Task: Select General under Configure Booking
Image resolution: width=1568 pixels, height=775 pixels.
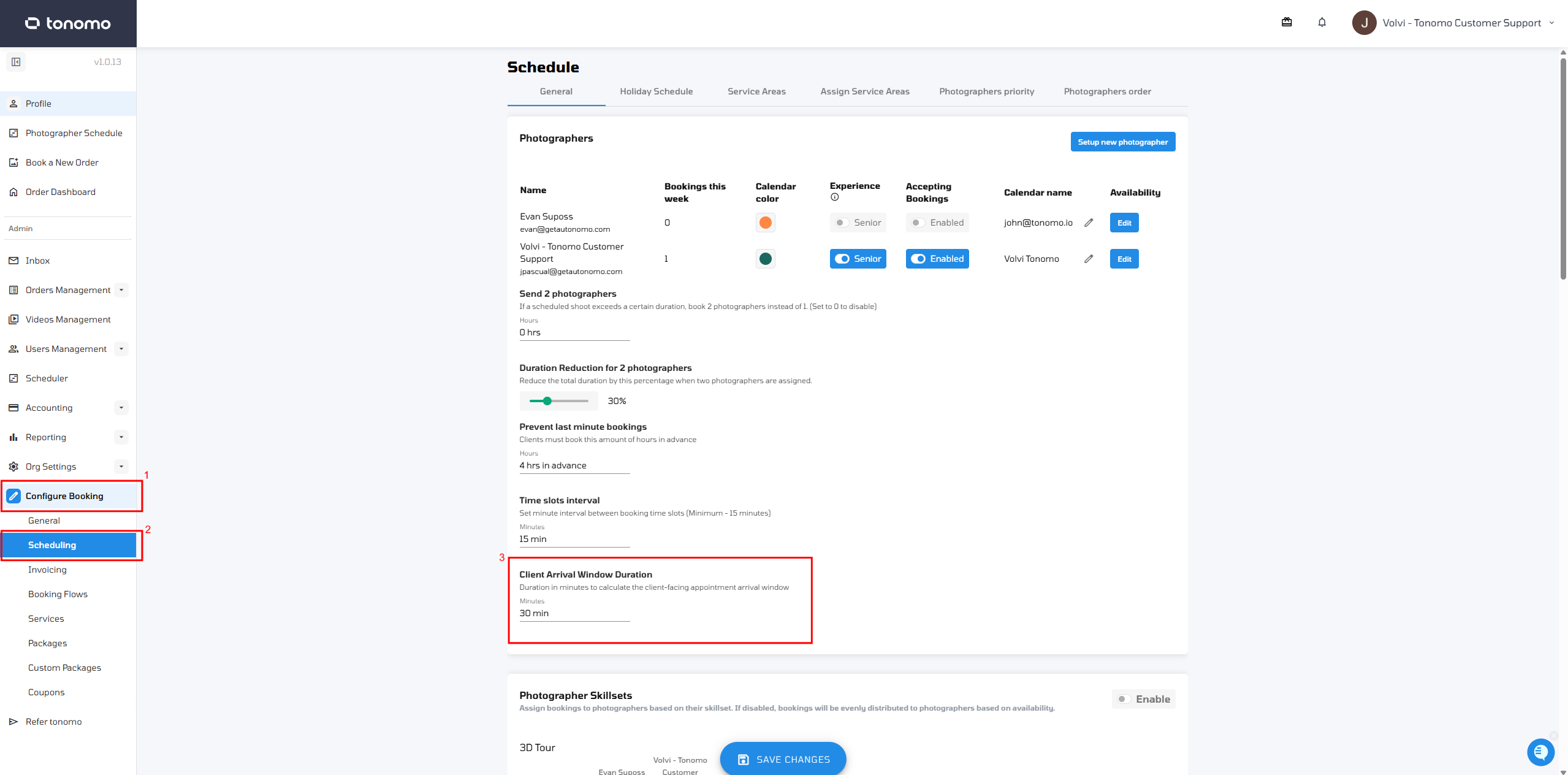Action: (x=44, y=521)
